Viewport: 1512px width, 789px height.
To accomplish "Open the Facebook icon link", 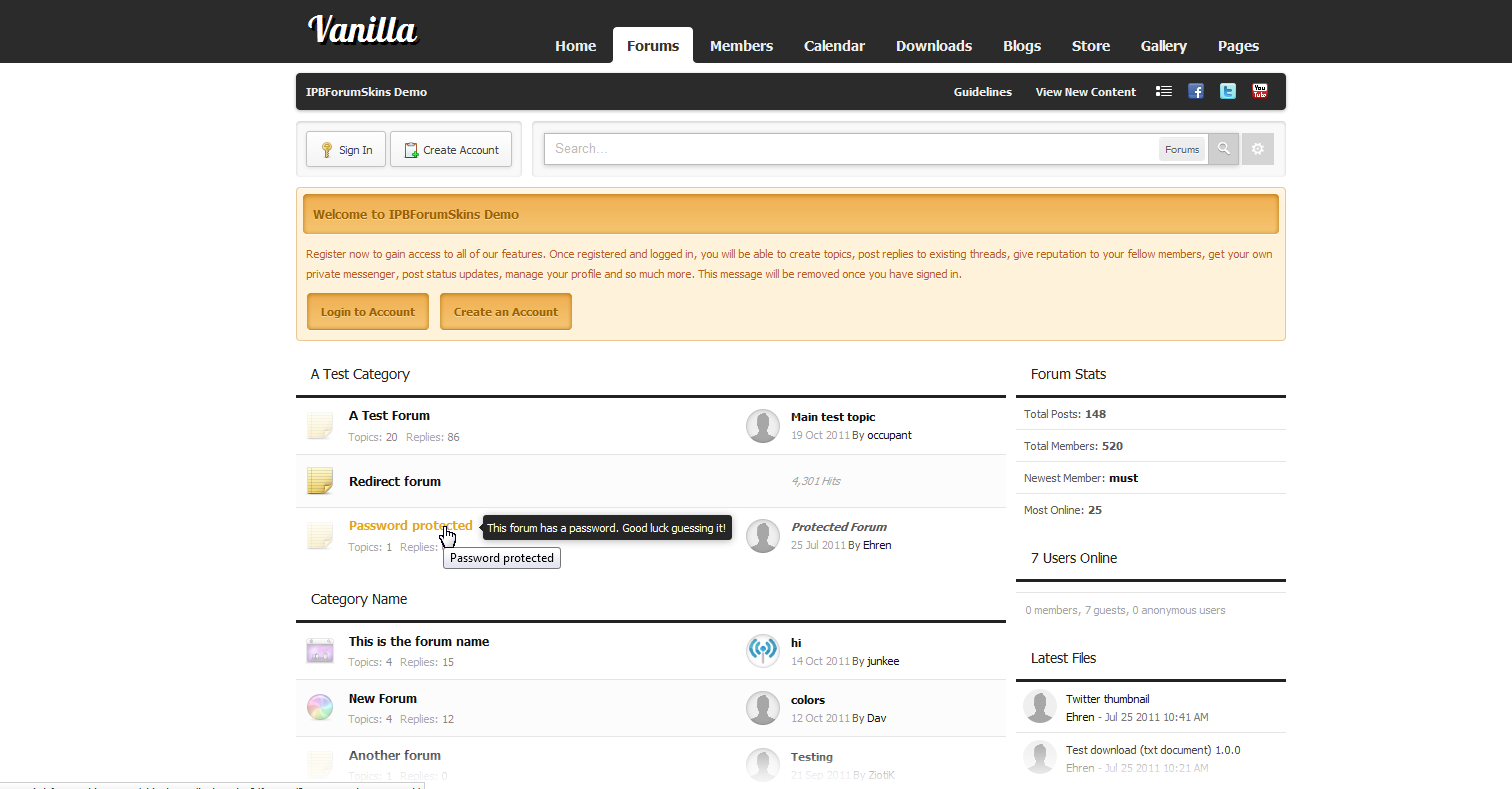I will [1195, 91].
